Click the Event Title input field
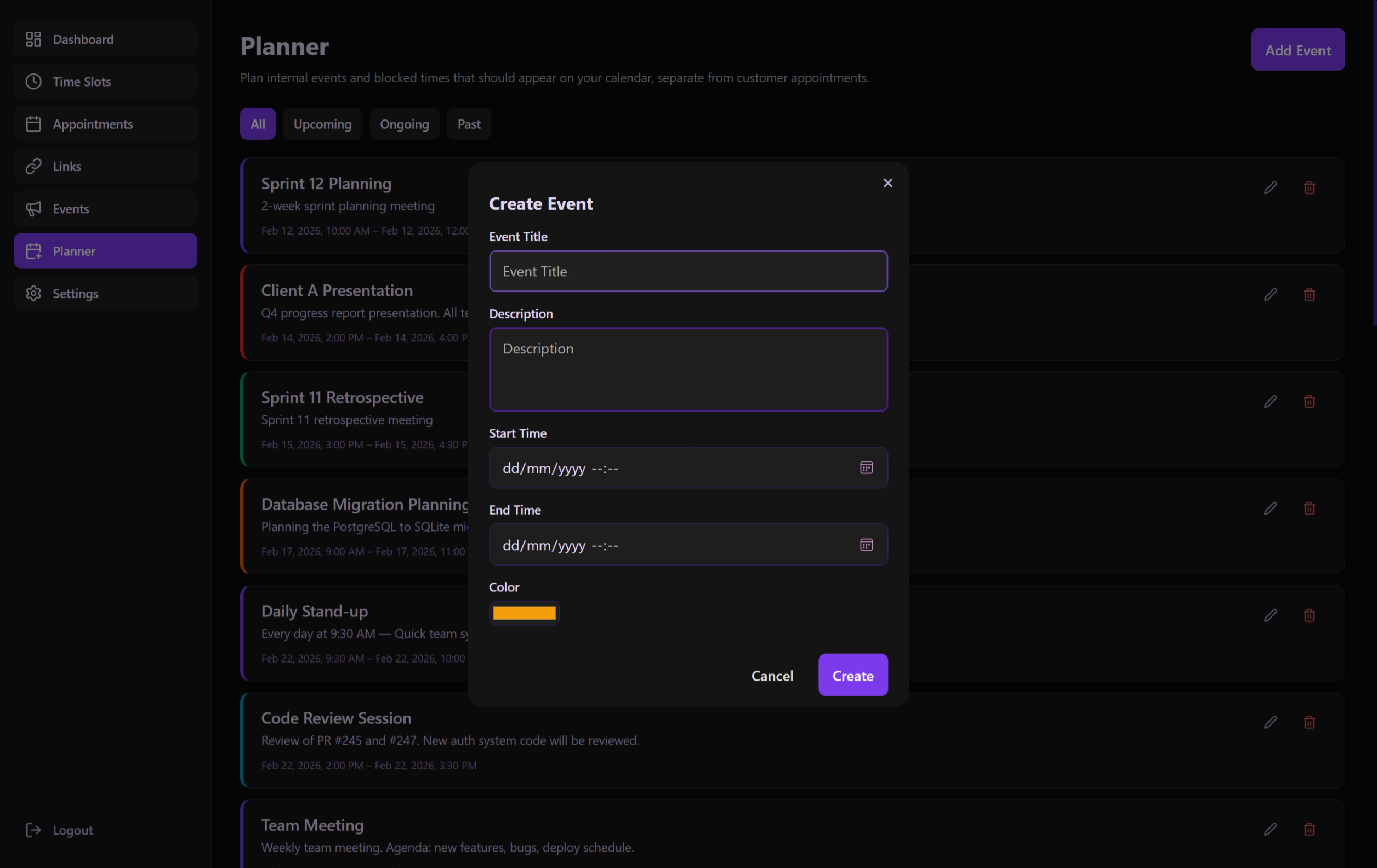The height and width of the screenshot is (868, 1377). coord(688,271)
